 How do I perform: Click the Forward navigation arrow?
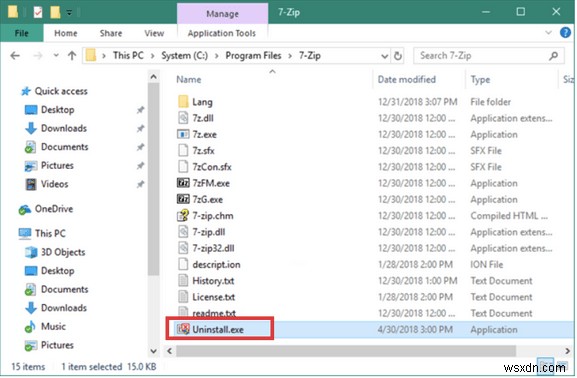[x=38, y=56]
